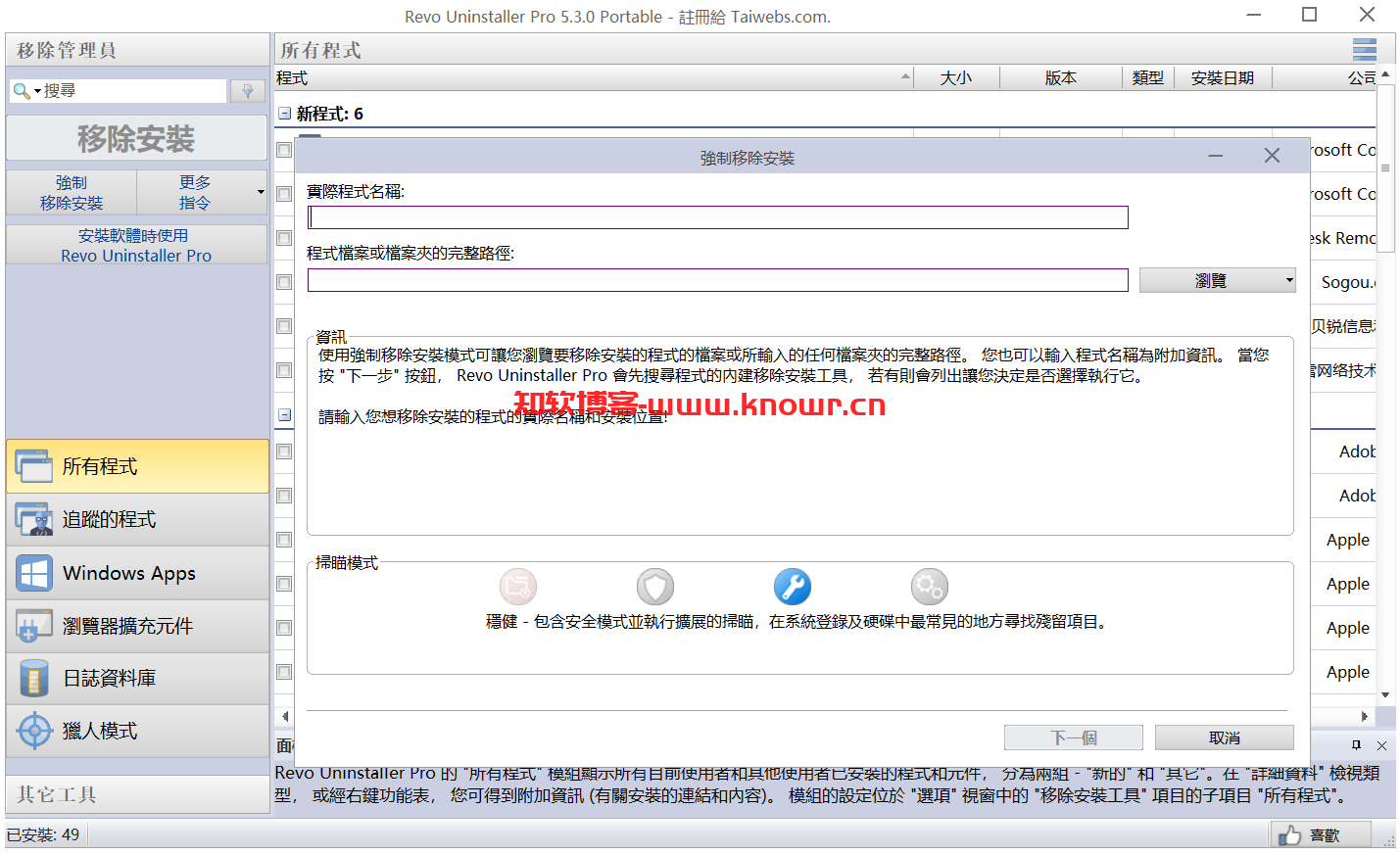Click vertical scrollbar up arrow
Viewport: 1400px width, 856px height.
(x=1385, y=74)
